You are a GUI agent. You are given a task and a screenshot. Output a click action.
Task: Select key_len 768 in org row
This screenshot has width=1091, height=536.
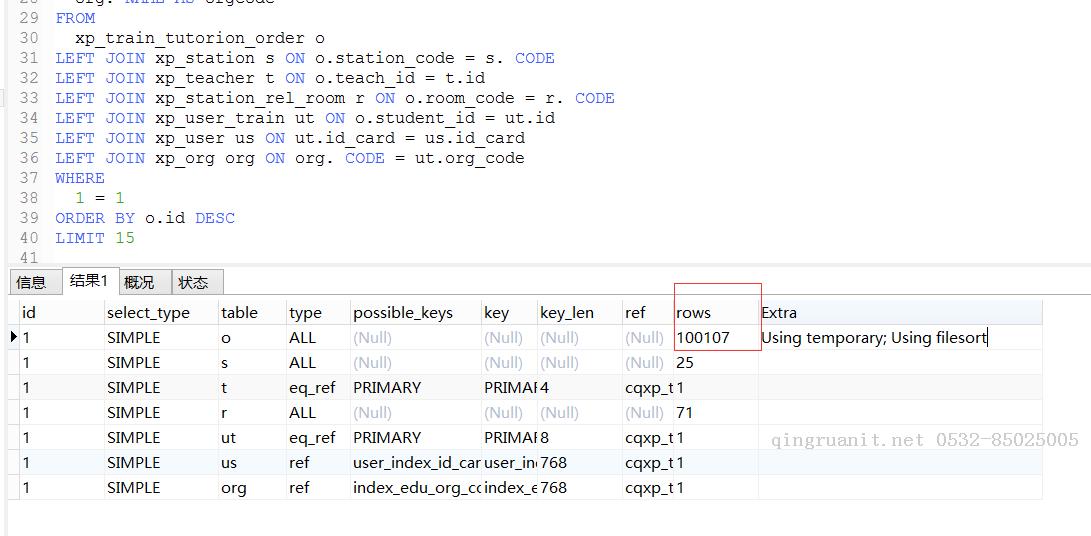[580, 488]
